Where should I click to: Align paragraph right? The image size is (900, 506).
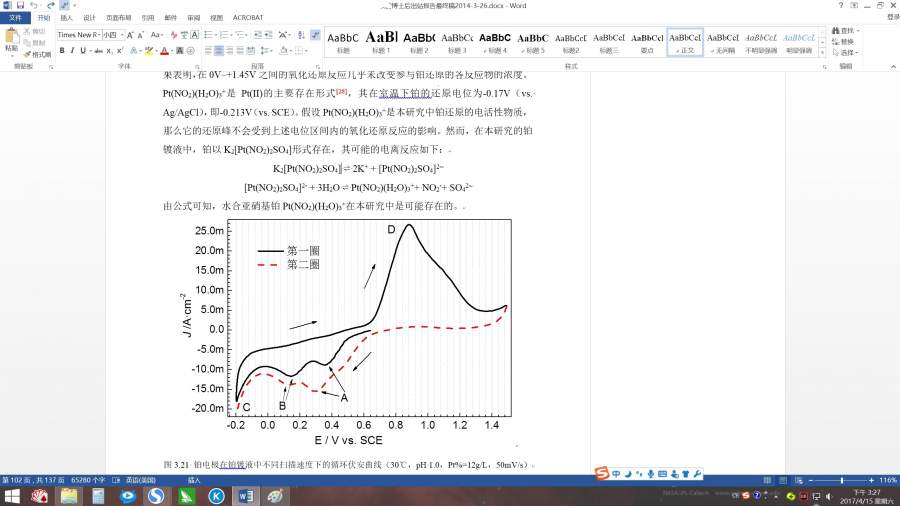point(230,51)
